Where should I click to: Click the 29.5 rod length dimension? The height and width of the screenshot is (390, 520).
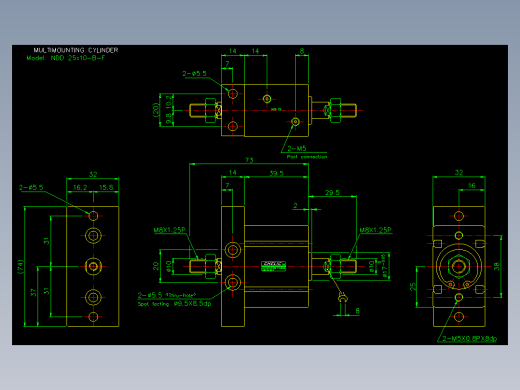[x=332, y=193]
